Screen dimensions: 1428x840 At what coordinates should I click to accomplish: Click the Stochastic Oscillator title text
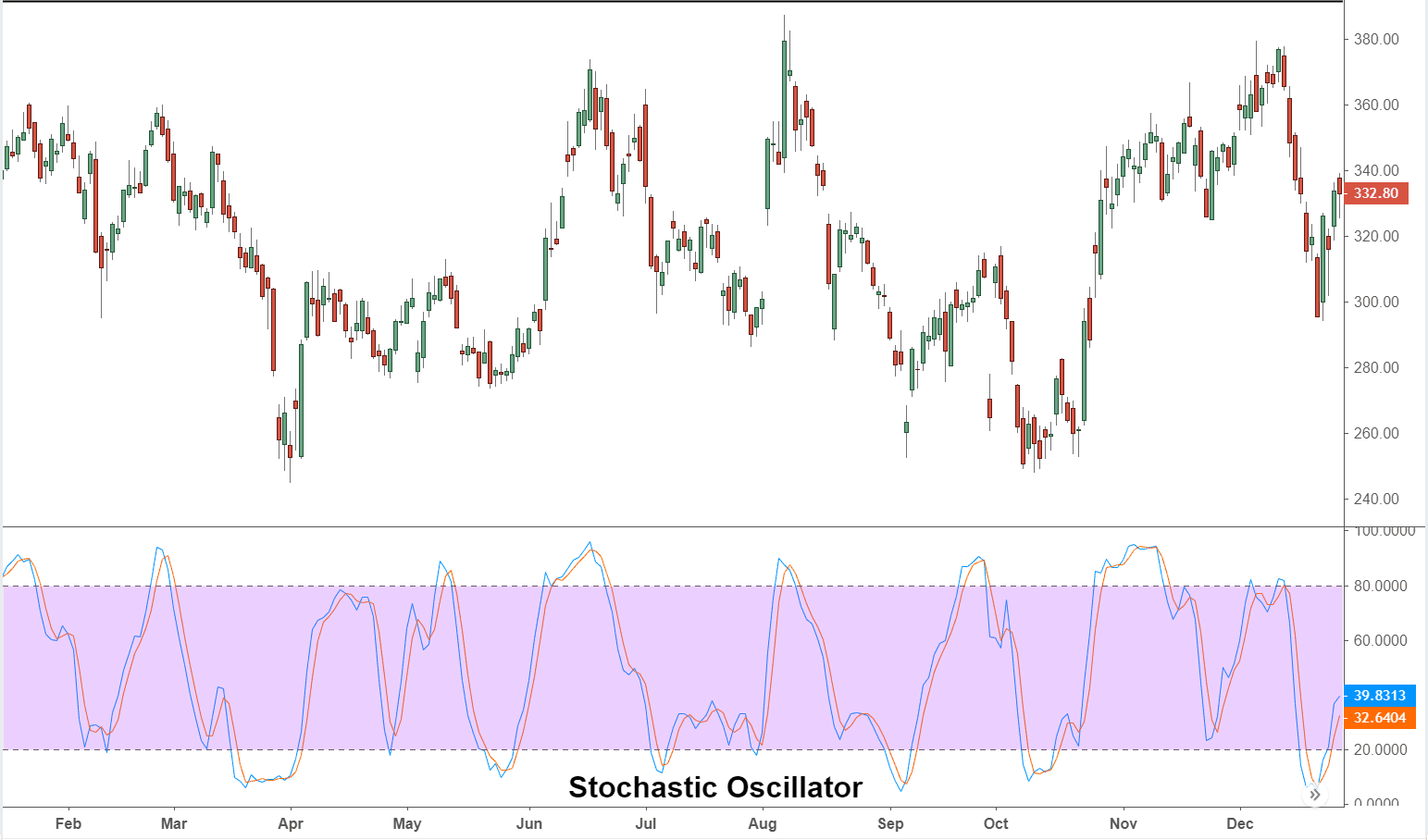714,787
